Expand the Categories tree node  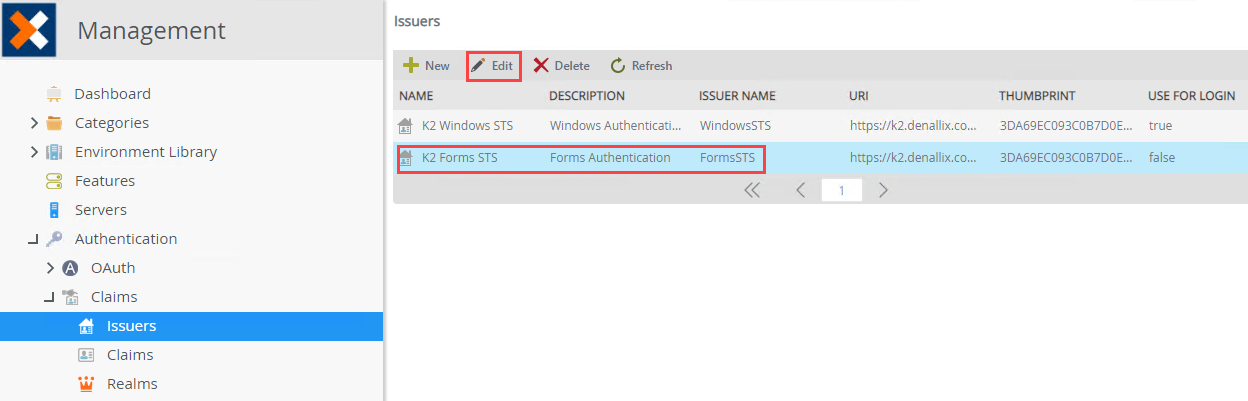(34, 123)
